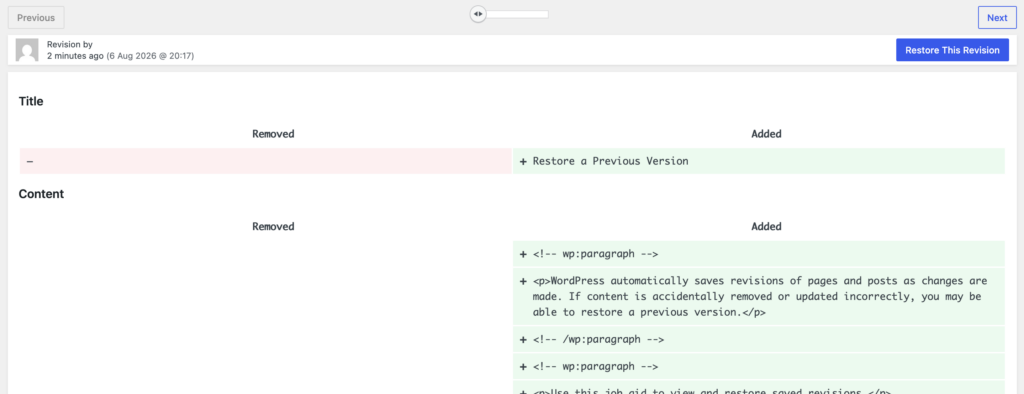Click Restore This Revision button
Image resolution: width=1024 pixels, height=394 pixels.
[952, 50]
